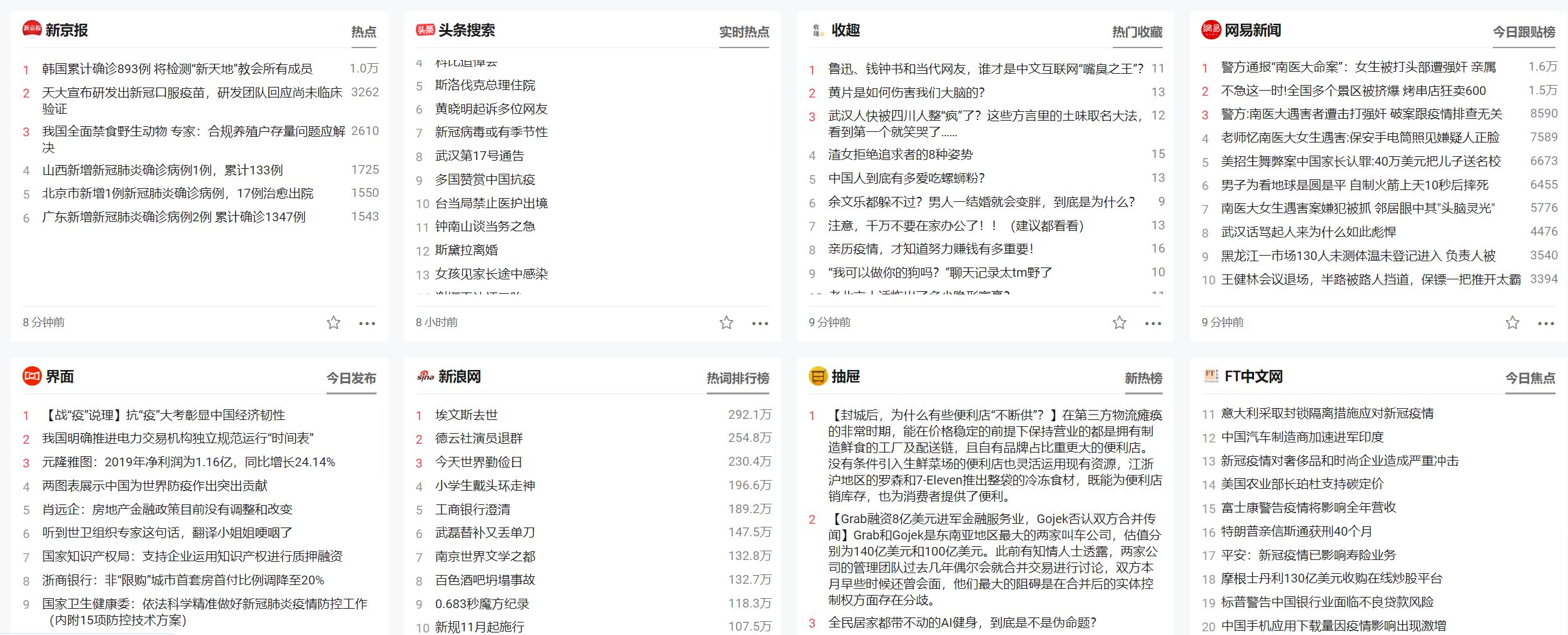The height and width of the screenshot is (635, 1568).
Task: Open 中国汽车制造商加速进军印度 headline
Action: [x=1302, y=437]
